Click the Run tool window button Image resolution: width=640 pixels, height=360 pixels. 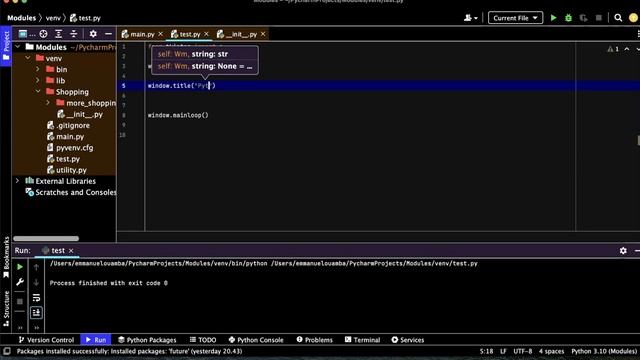pyautogui.click(x=96, y=340)
